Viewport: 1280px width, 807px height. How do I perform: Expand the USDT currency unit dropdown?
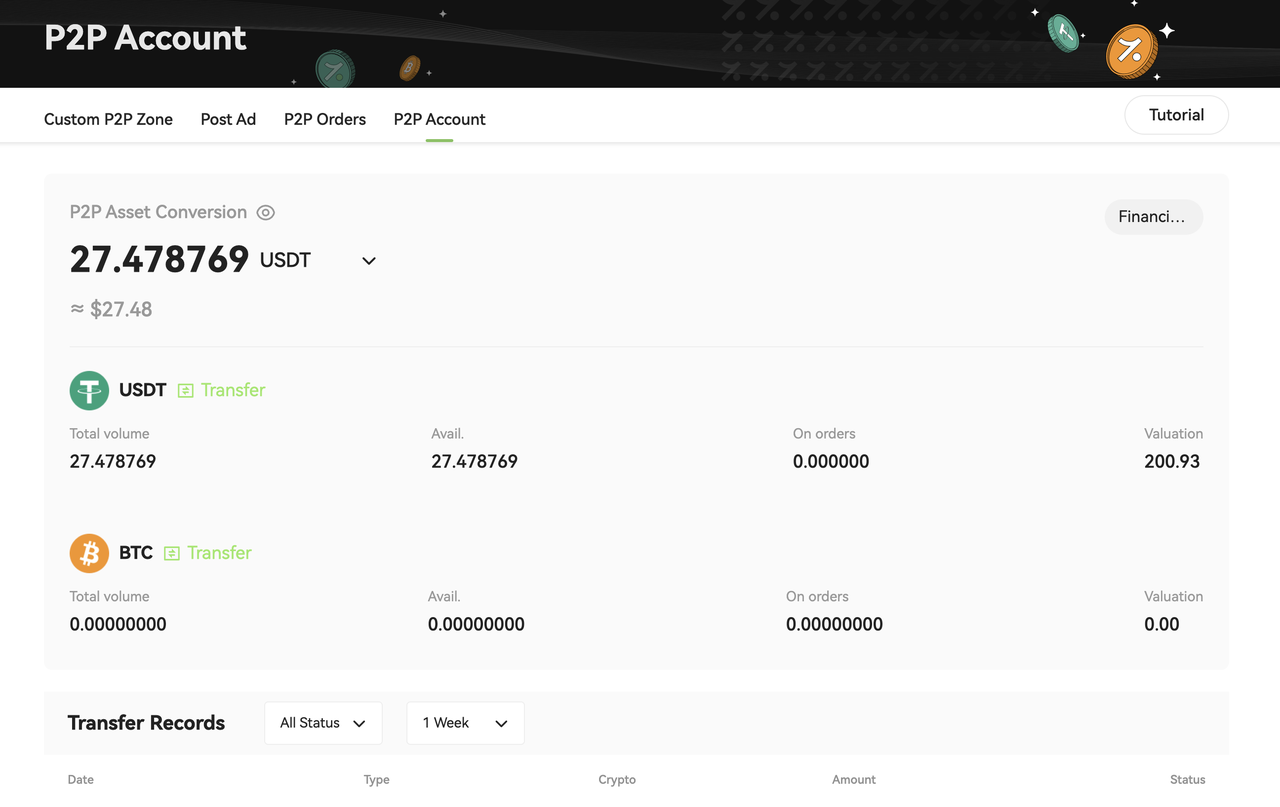pyautogui.click(x=368, y=261)
